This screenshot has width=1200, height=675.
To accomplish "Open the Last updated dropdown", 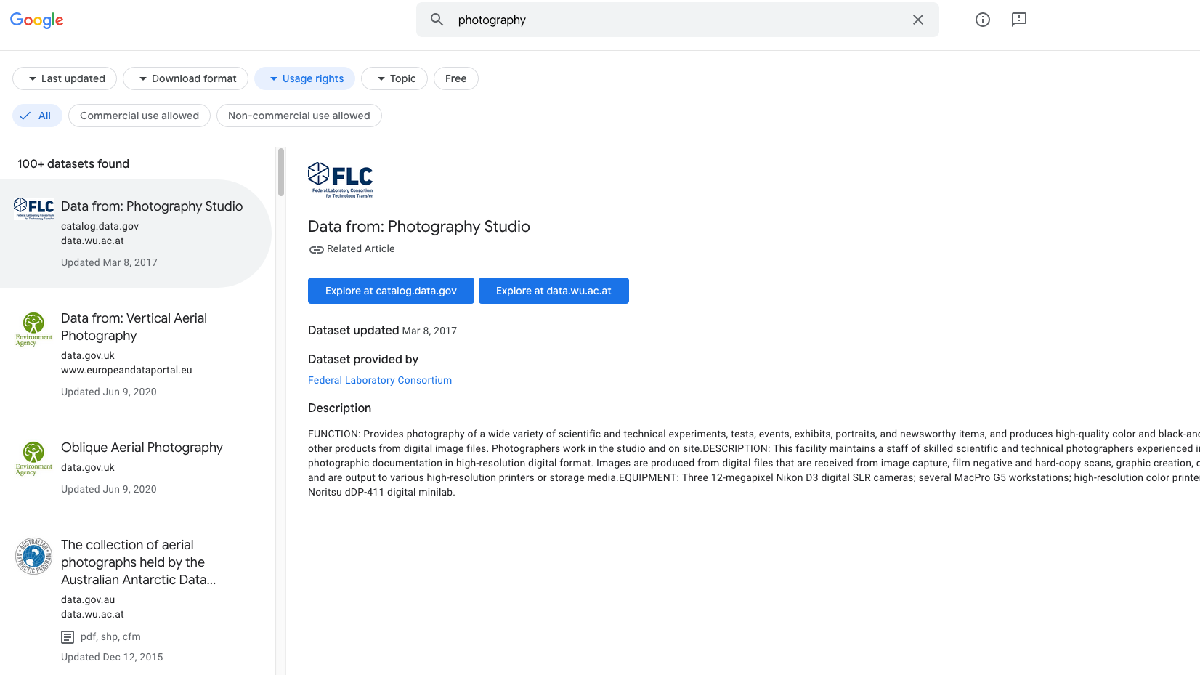I will coord(64,78).
